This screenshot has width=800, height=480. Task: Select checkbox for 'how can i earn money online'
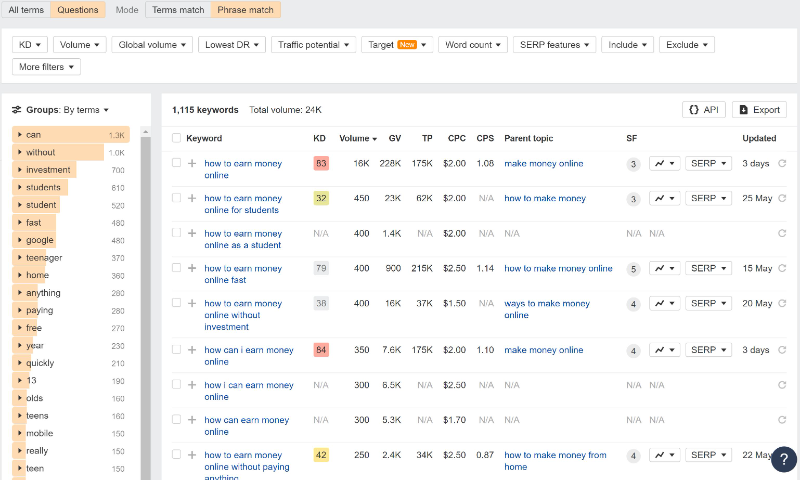coord(177,350)
